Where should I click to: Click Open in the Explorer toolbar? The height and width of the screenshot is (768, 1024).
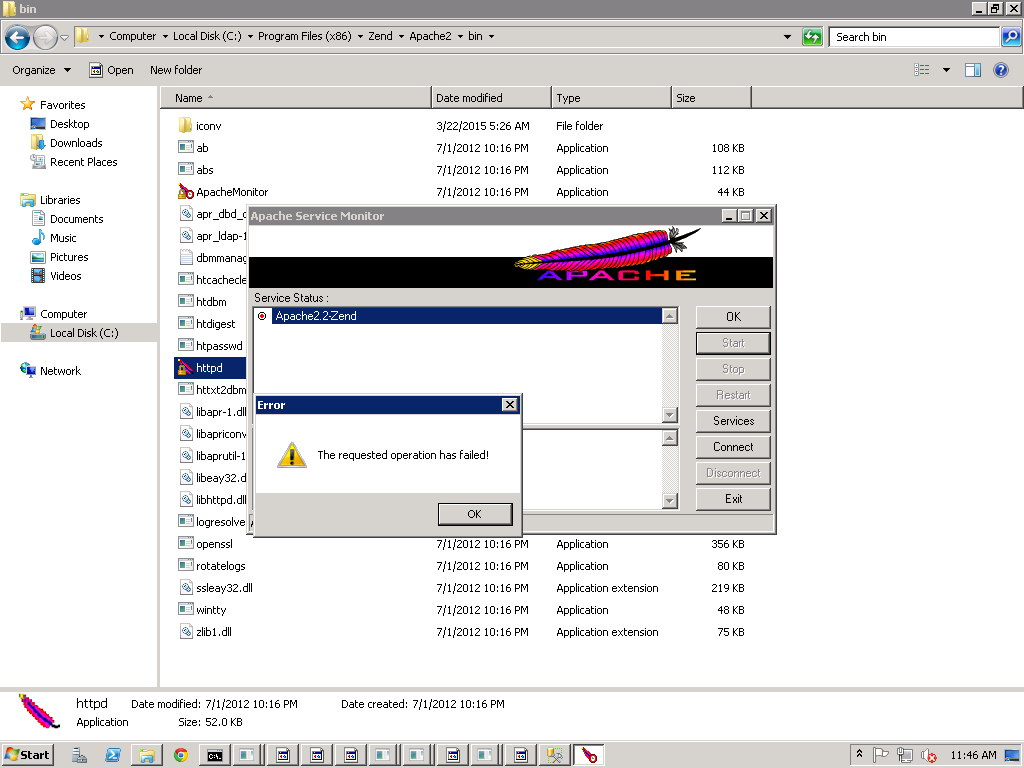pos(111,70)
